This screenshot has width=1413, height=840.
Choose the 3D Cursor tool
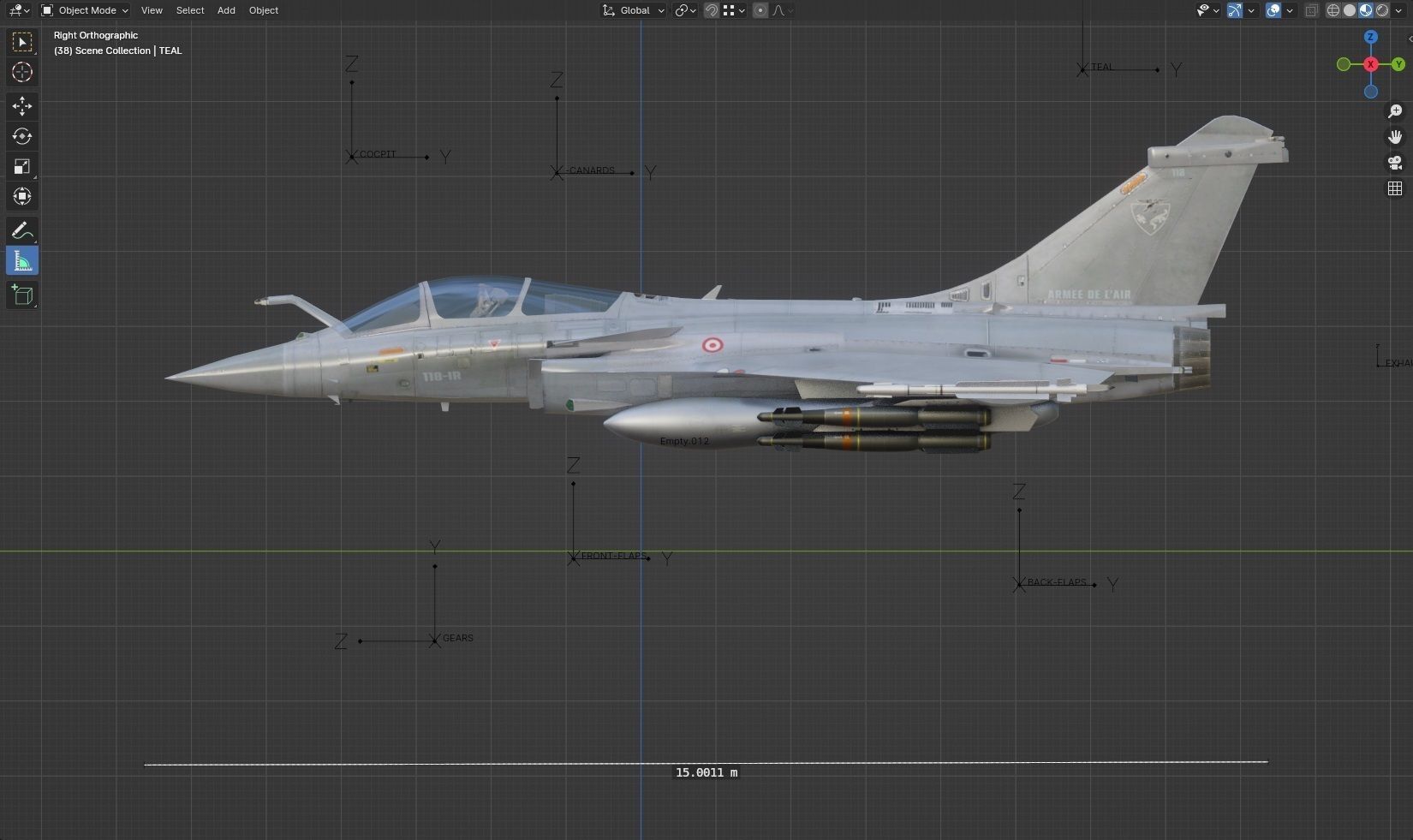click(x=22, y=72)
